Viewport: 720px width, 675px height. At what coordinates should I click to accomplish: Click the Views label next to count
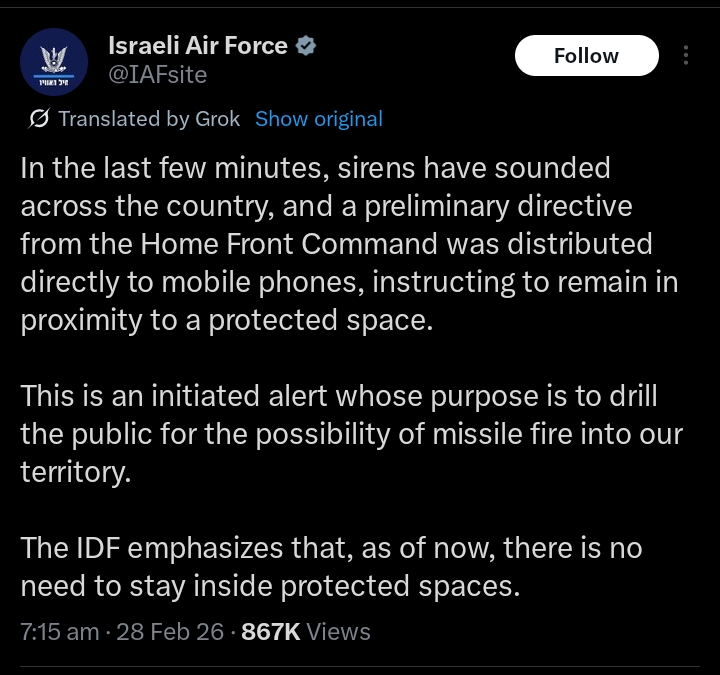338,632
